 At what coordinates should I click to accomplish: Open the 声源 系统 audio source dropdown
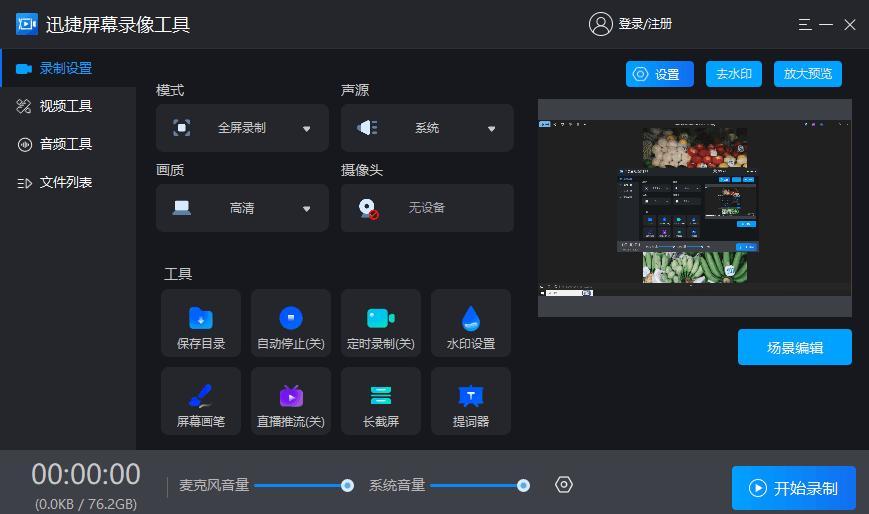click(427, 128)
